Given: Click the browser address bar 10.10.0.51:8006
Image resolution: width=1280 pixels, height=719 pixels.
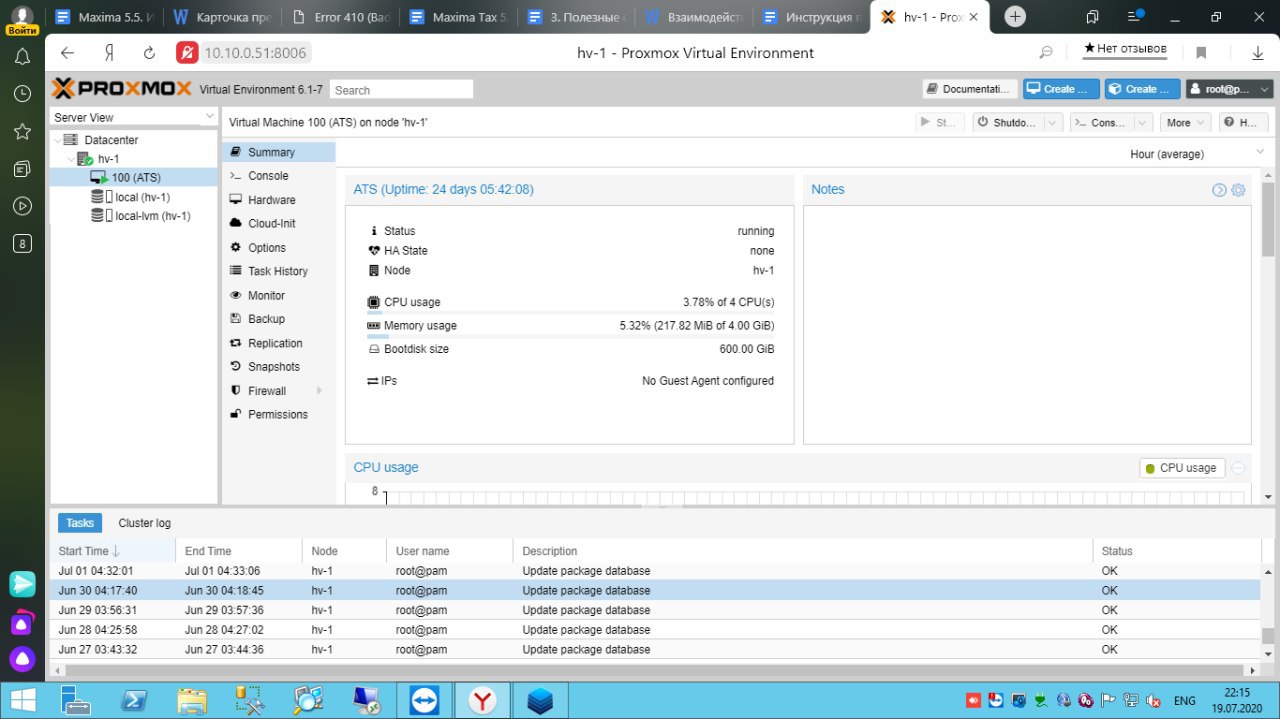Looking at the screenshot, I should [255, 53].
